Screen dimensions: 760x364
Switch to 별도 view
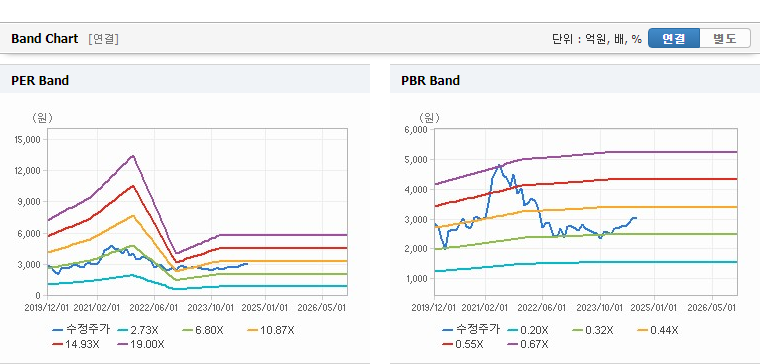(x=725, y=38)
